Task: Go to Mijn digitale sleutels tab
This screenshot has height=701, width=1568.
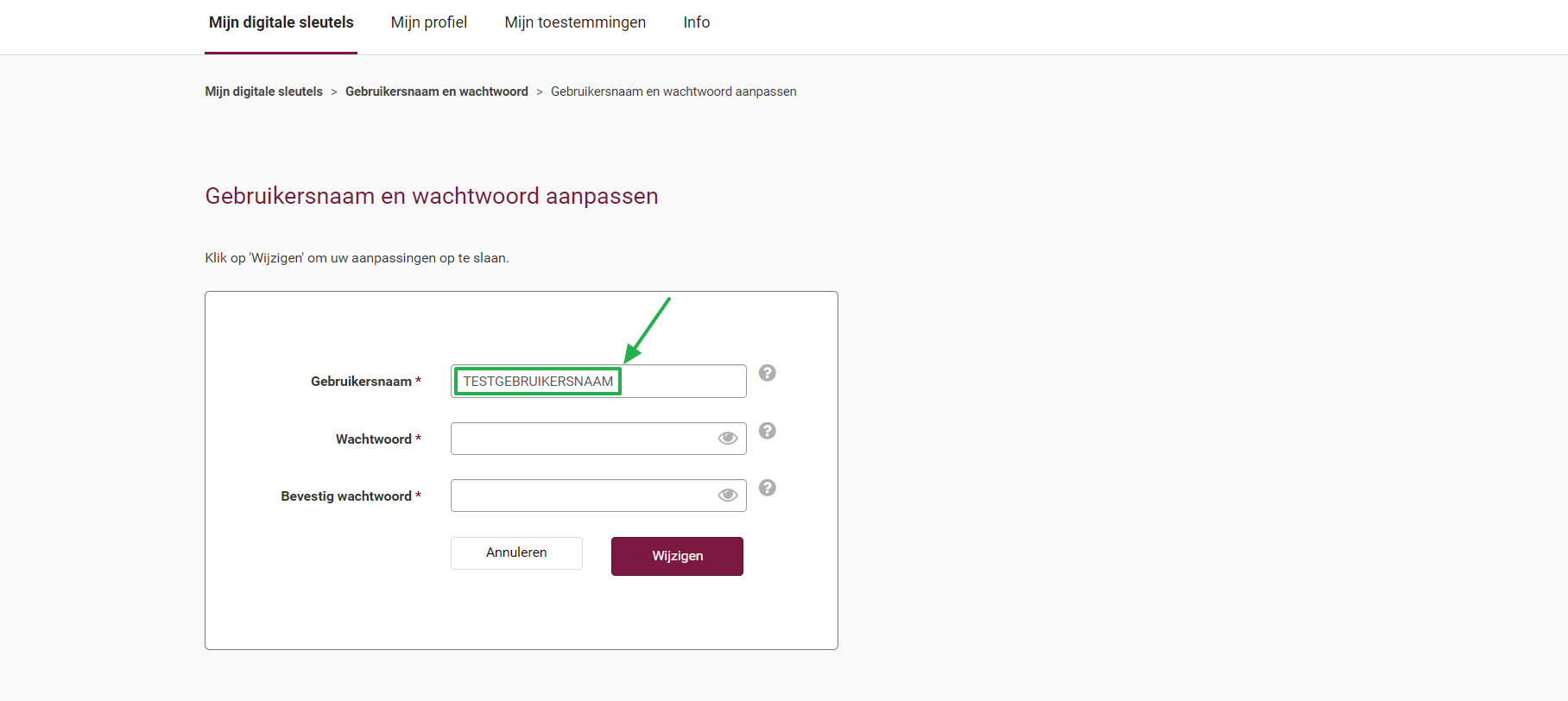Action: coord(281,22)
